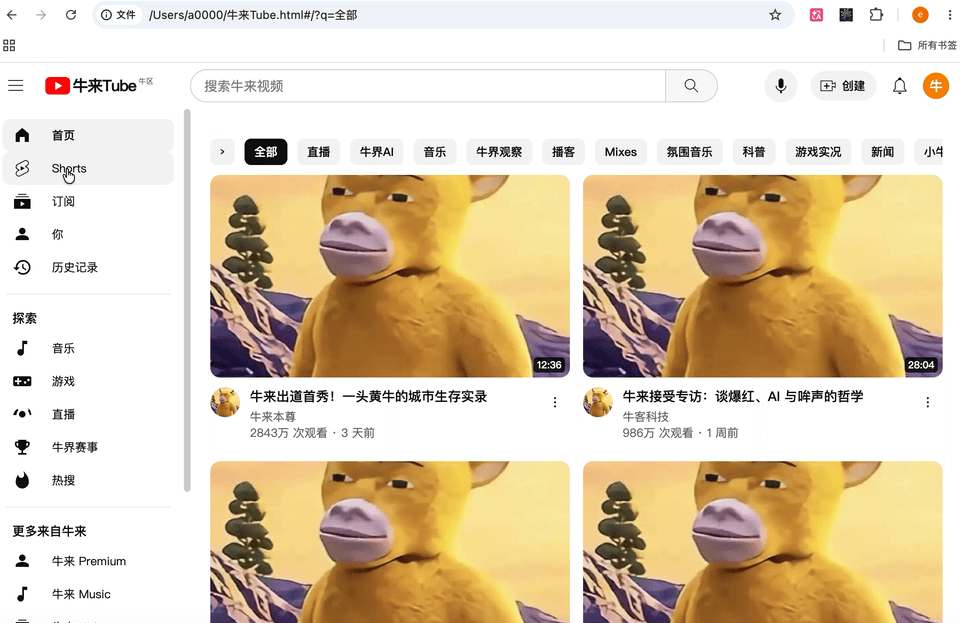The width and height of the screenshot is (960, 623).
Task: Reload the browser page
Action: point(71,15)
